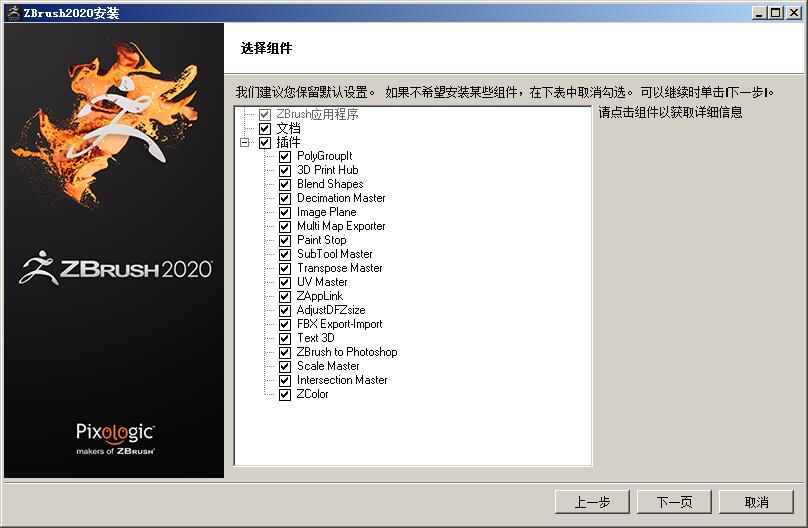Select the 插件 tree item label

click(288, 142)
